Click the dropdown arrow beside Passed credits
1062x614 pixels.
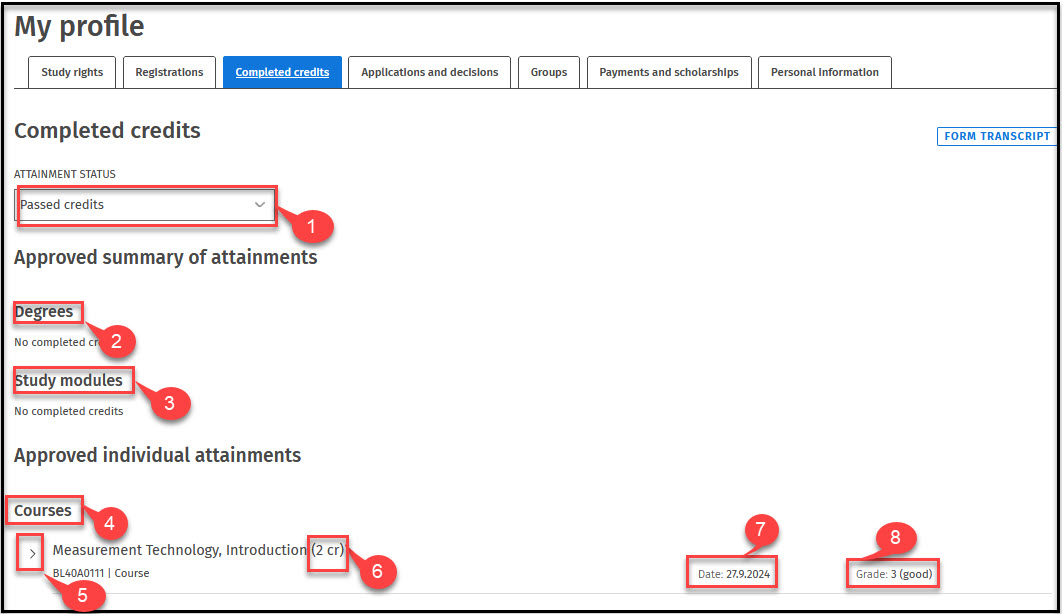tap(260, 205)
